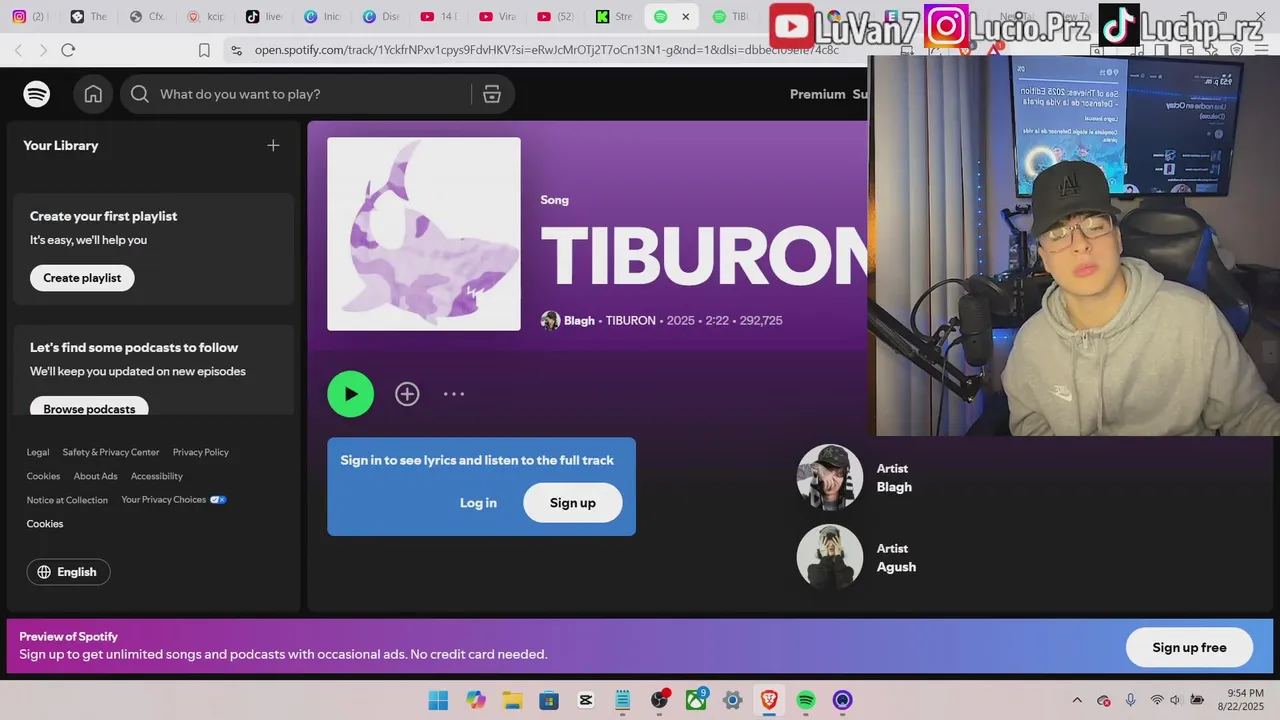Open the About Ads link
This screenshot has height=720, width=1280.
tap(96, 476)
